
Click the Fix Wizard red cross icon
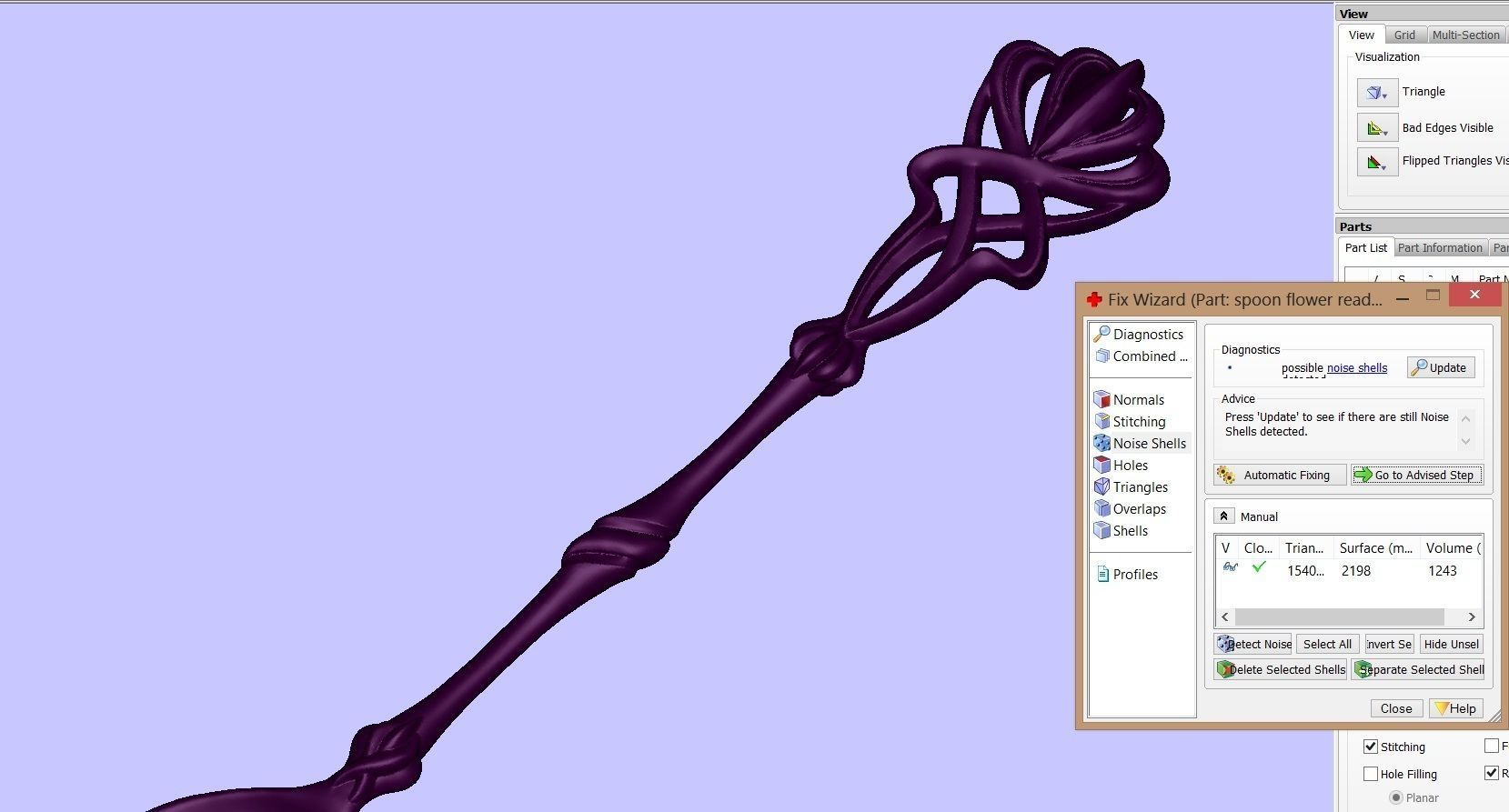point(1094,299)
